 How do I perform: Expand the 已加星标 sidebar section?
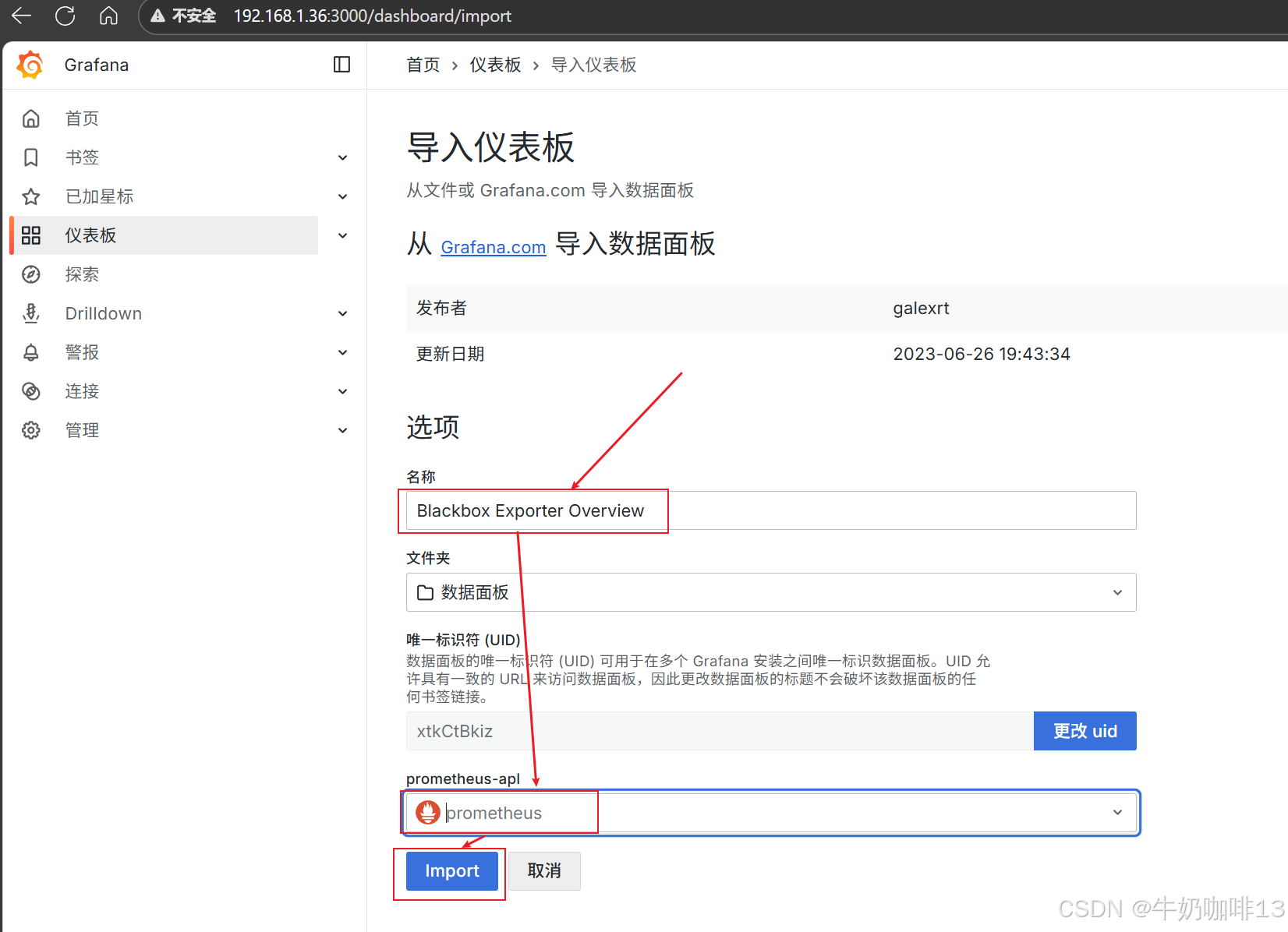[342, 196]
